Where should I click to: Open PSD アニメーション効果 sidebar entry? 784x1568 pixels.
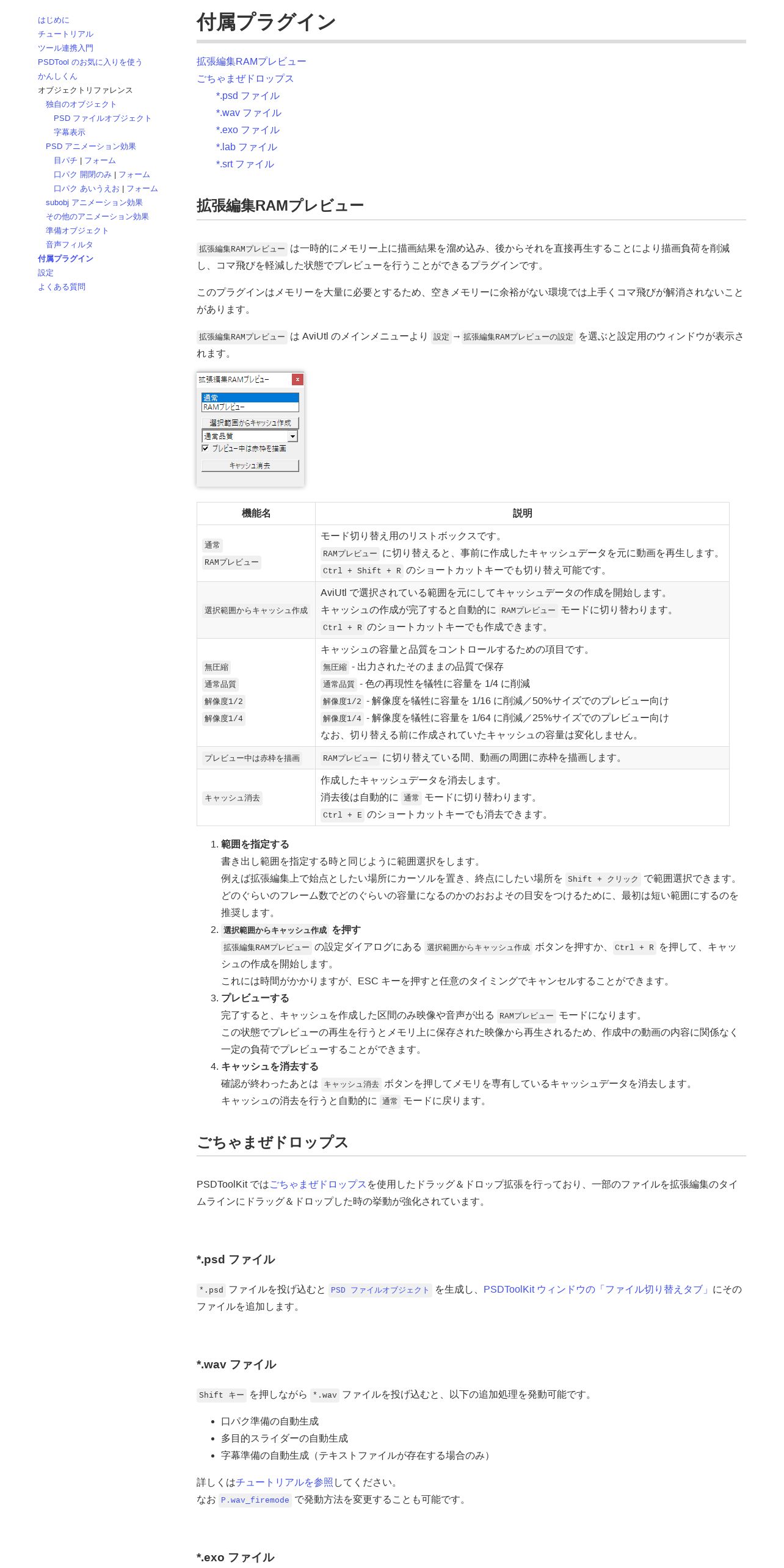(x=91, y=147)
